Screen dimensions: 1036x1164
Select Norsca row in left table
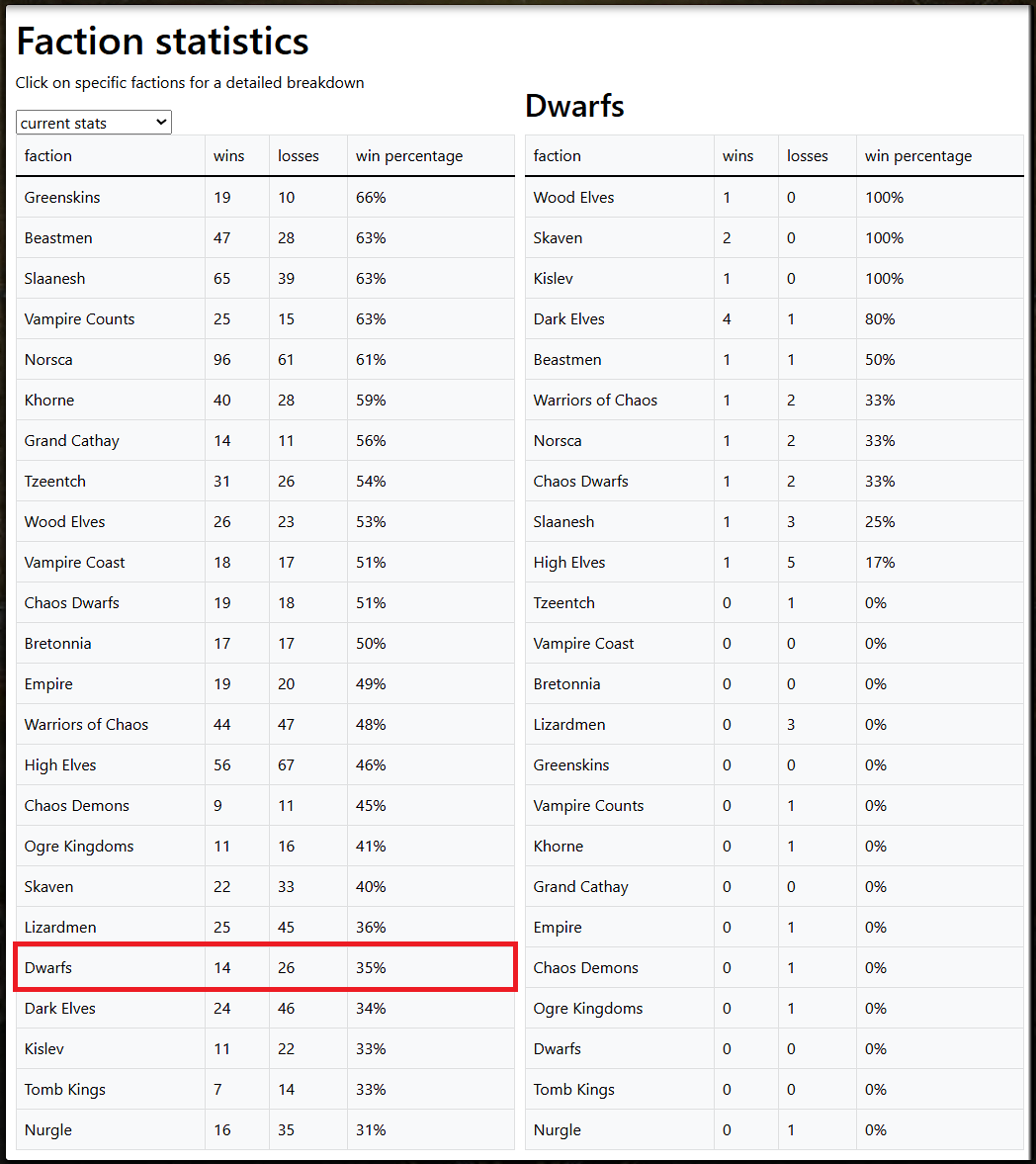click(266, 359)
